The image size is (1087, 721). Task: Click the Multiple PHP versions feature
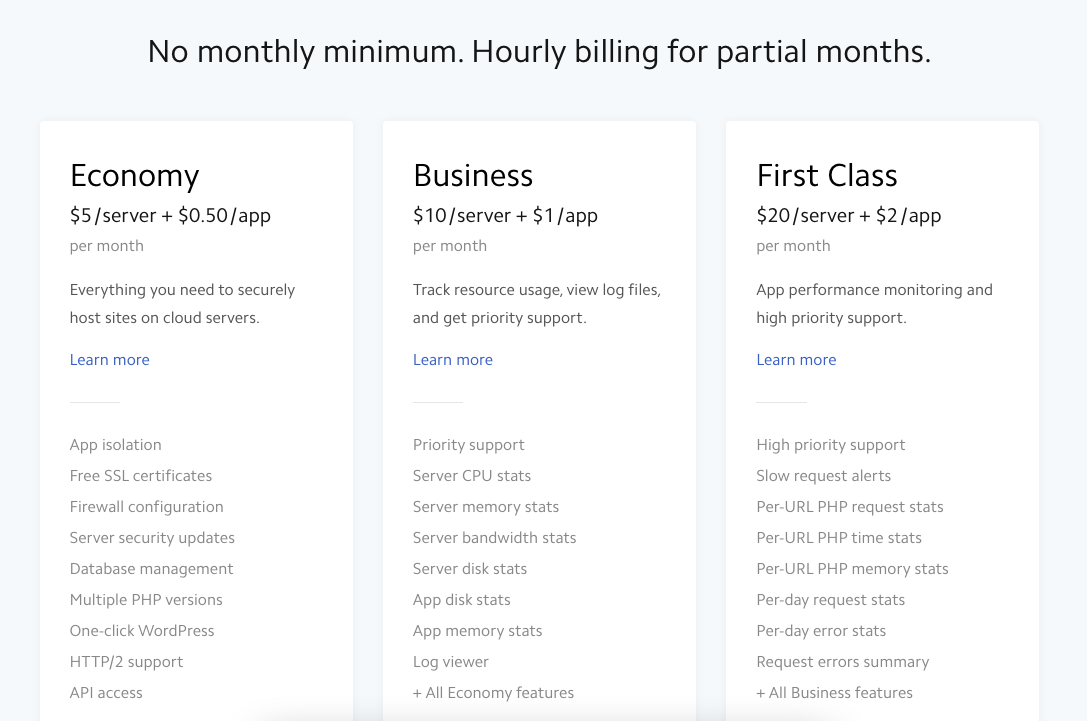[x=146, y=600]
